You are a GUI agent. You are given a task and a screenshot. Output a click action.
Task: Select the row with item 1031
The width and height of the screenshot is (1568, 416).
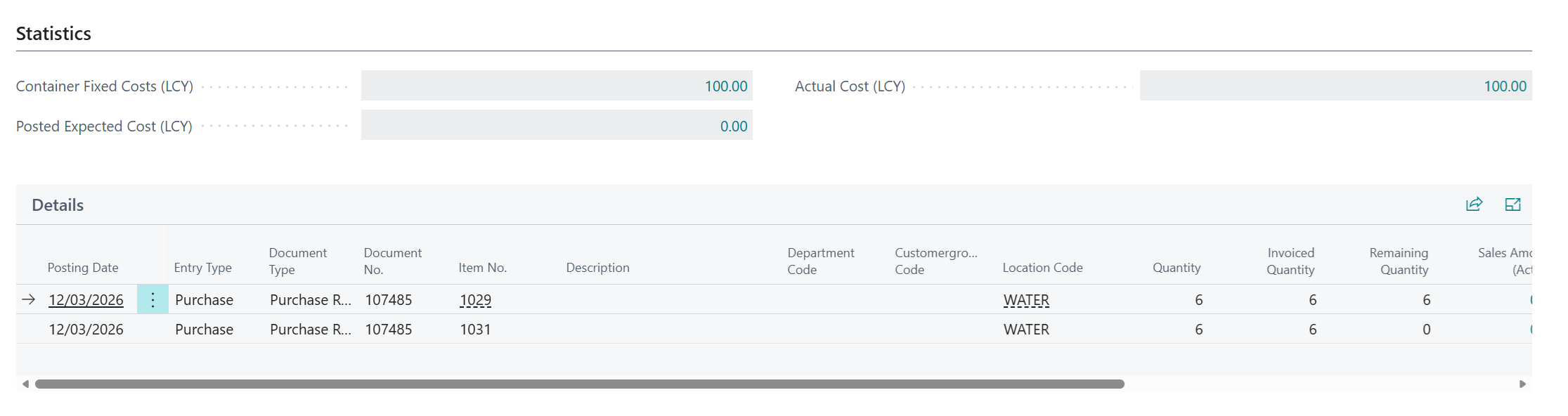point(475,330)
